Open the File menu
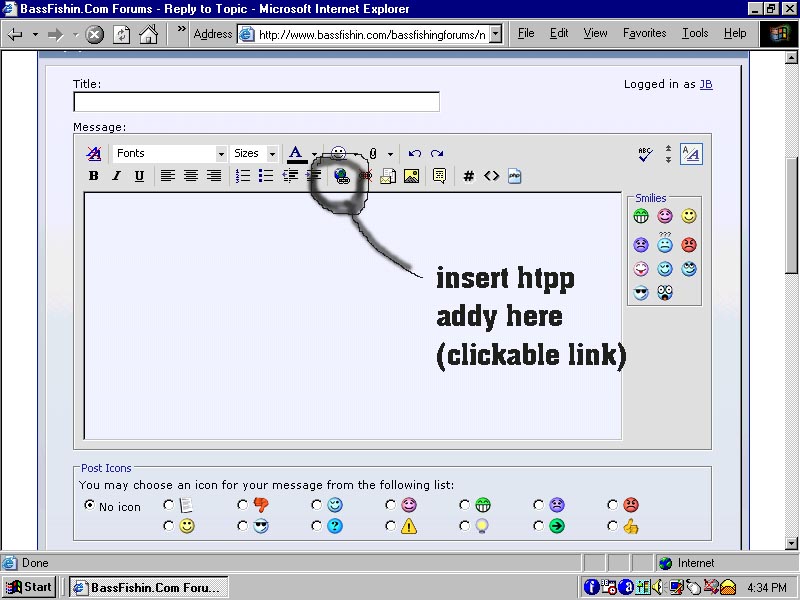The image size is (800, 600). coord(526,33)
